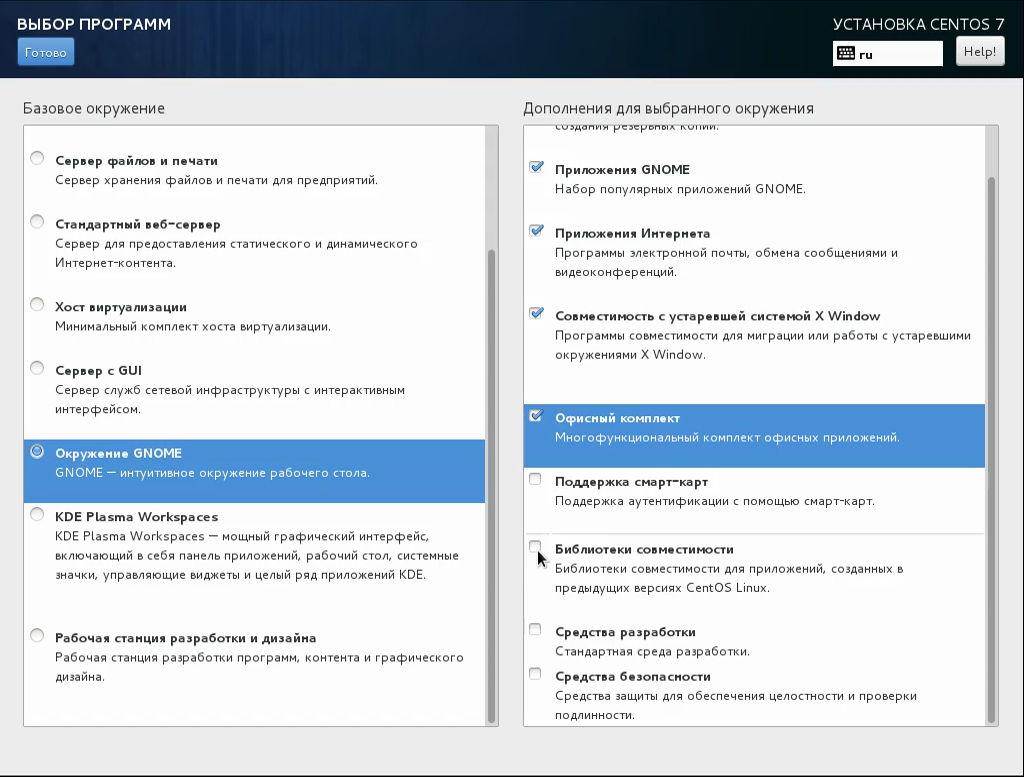This screenshot has height=777, width=1024.
Task: Click description Сервер хранения файлов и печати
Action: click(x=216, y=180)
